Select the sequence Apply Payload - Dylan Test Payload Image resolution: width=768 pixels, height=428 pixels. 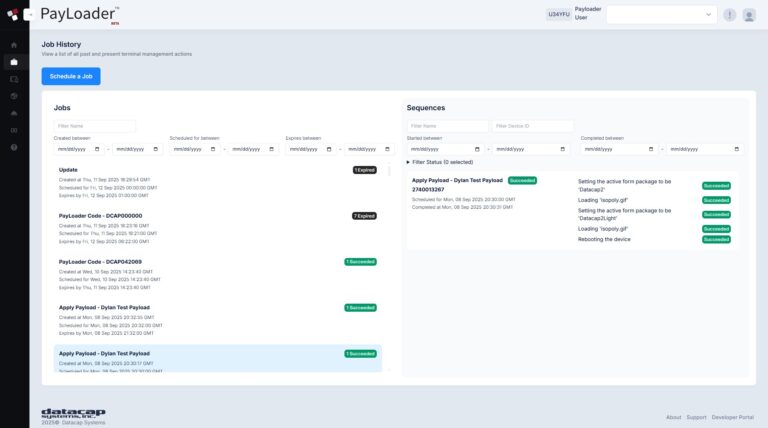pyautogui.click(x=457, y=181)
